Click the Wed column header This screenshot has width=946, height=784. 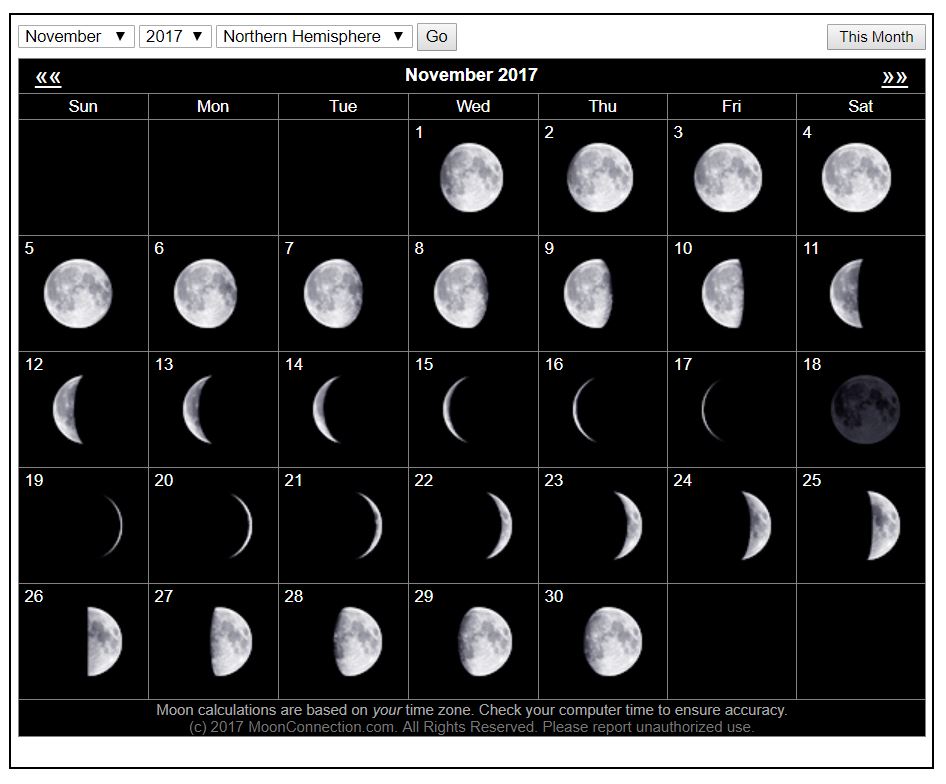(472, 106)
